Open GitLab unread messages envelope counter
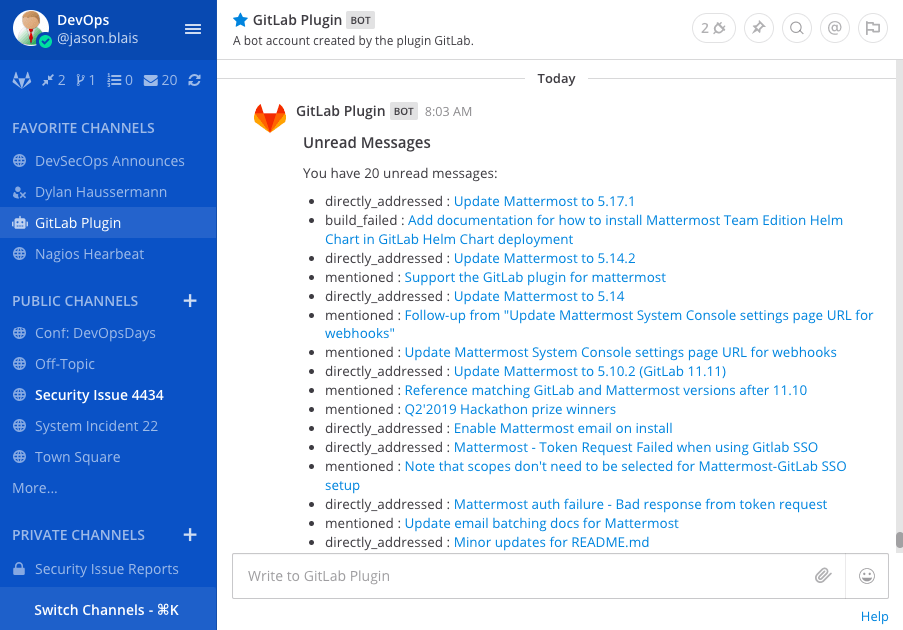 (x=160, y=80)
